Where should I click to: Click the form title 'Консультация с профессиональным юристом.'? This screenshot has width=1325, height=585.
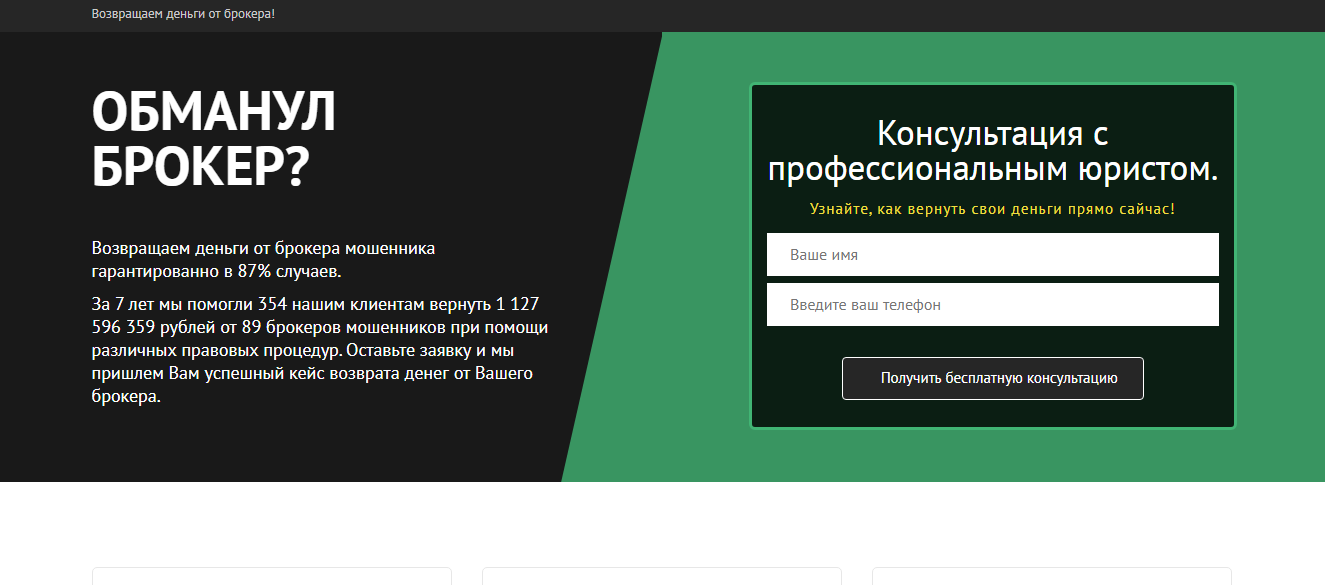(x=992, y=151)
